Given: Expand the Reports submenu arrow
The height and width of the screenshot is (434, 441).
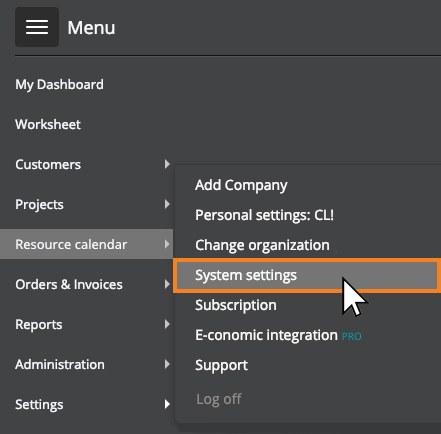Looking at the screenshot, I should coord(167,324).
